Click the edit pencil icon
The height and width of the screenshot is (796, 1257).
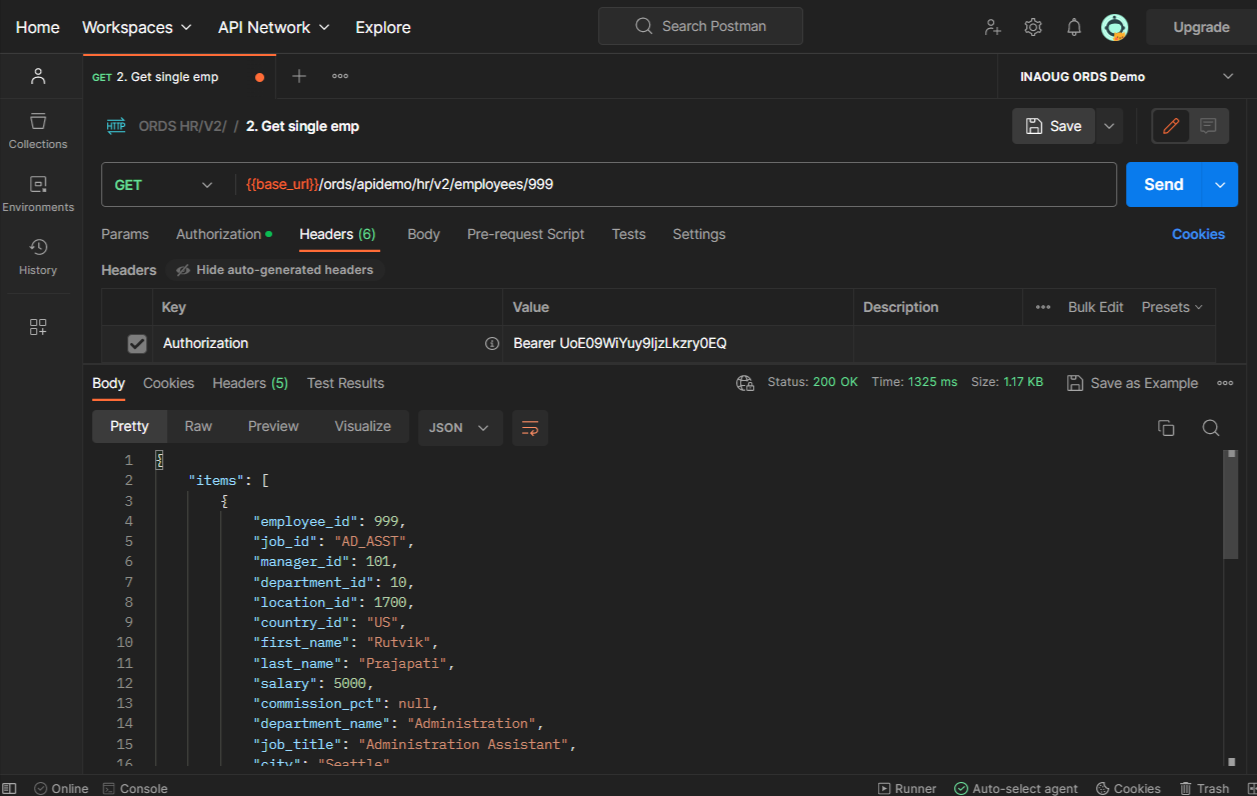1171,126
